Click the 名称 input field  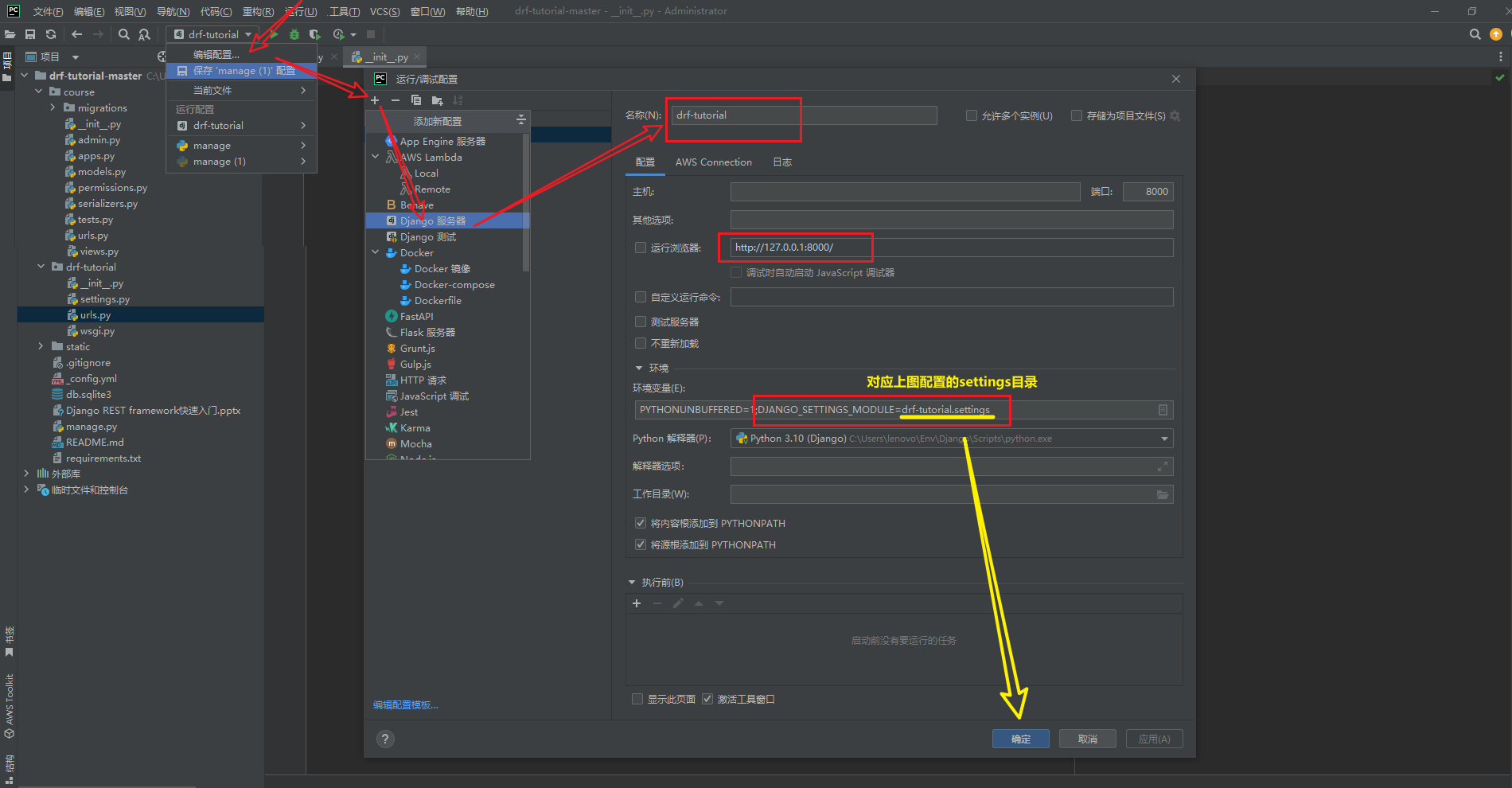[804, 115]
